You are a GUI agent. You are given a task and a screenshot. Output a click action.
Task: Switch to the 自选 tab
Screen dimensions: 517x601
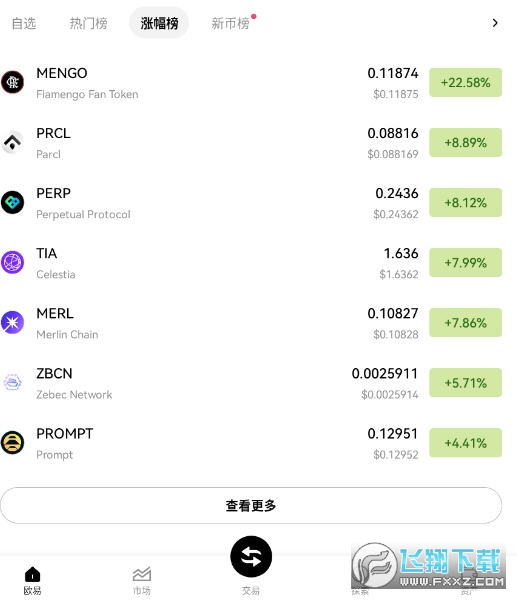coord(24,23)
